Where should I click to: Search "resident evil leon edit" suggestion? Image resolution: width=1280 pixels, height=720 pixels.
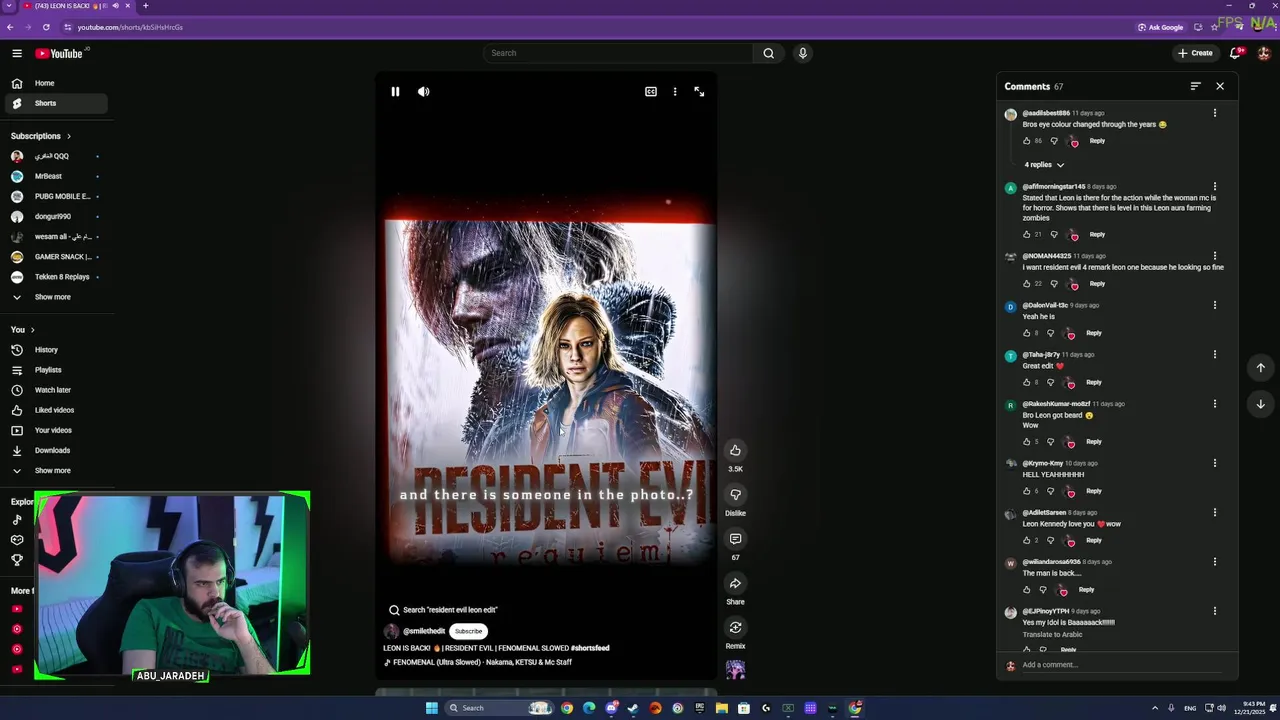coord(443,610)
